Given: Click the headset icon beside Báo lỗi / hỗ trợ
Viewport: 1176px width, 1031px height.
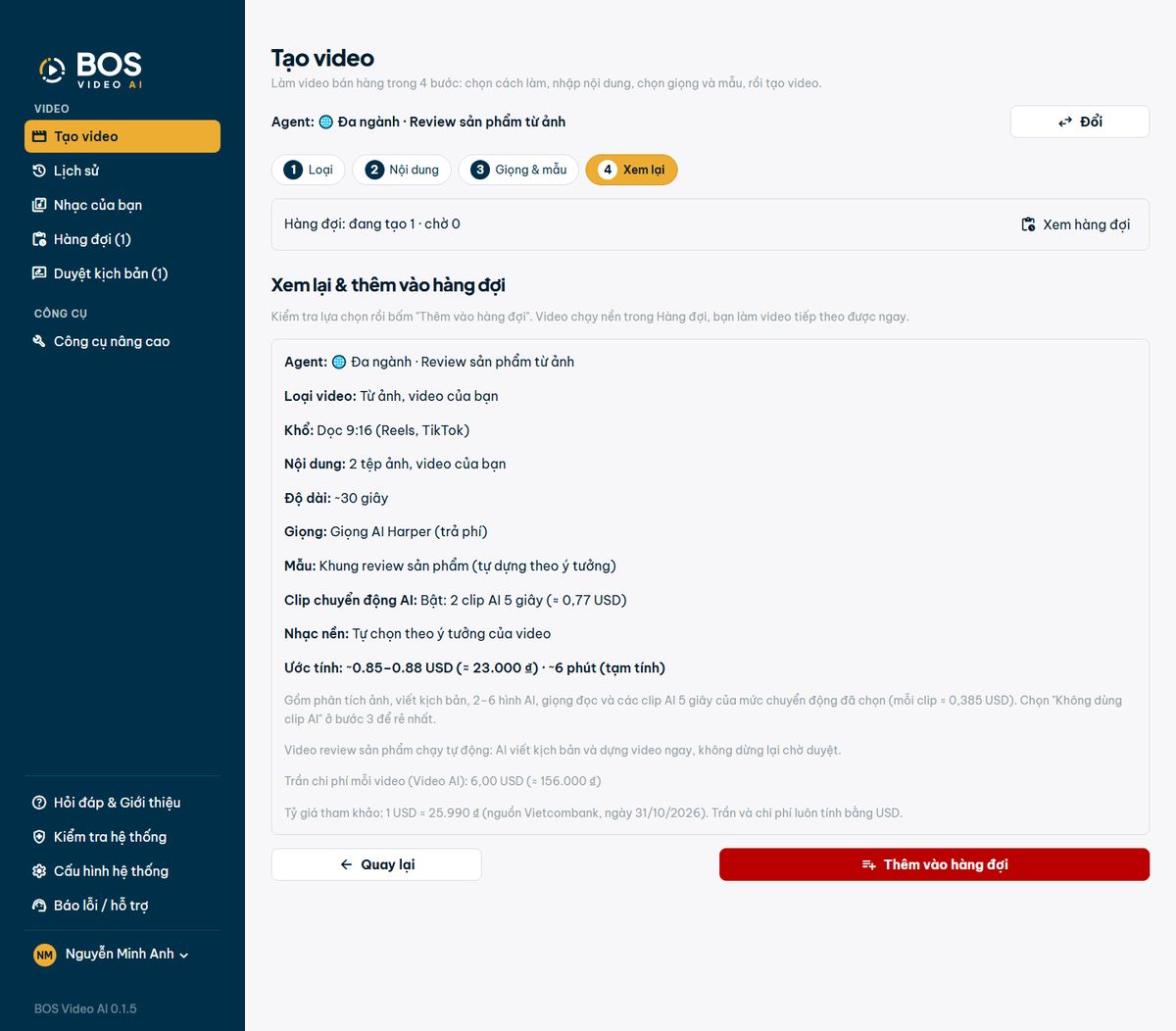Looking at the screenshot, I should tap(39, 906).
